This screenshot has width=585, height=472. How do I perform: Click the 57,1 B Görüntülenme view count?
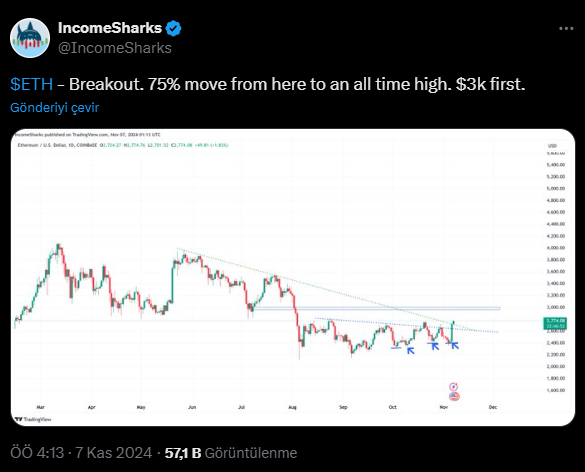click(x=231, y=453)
